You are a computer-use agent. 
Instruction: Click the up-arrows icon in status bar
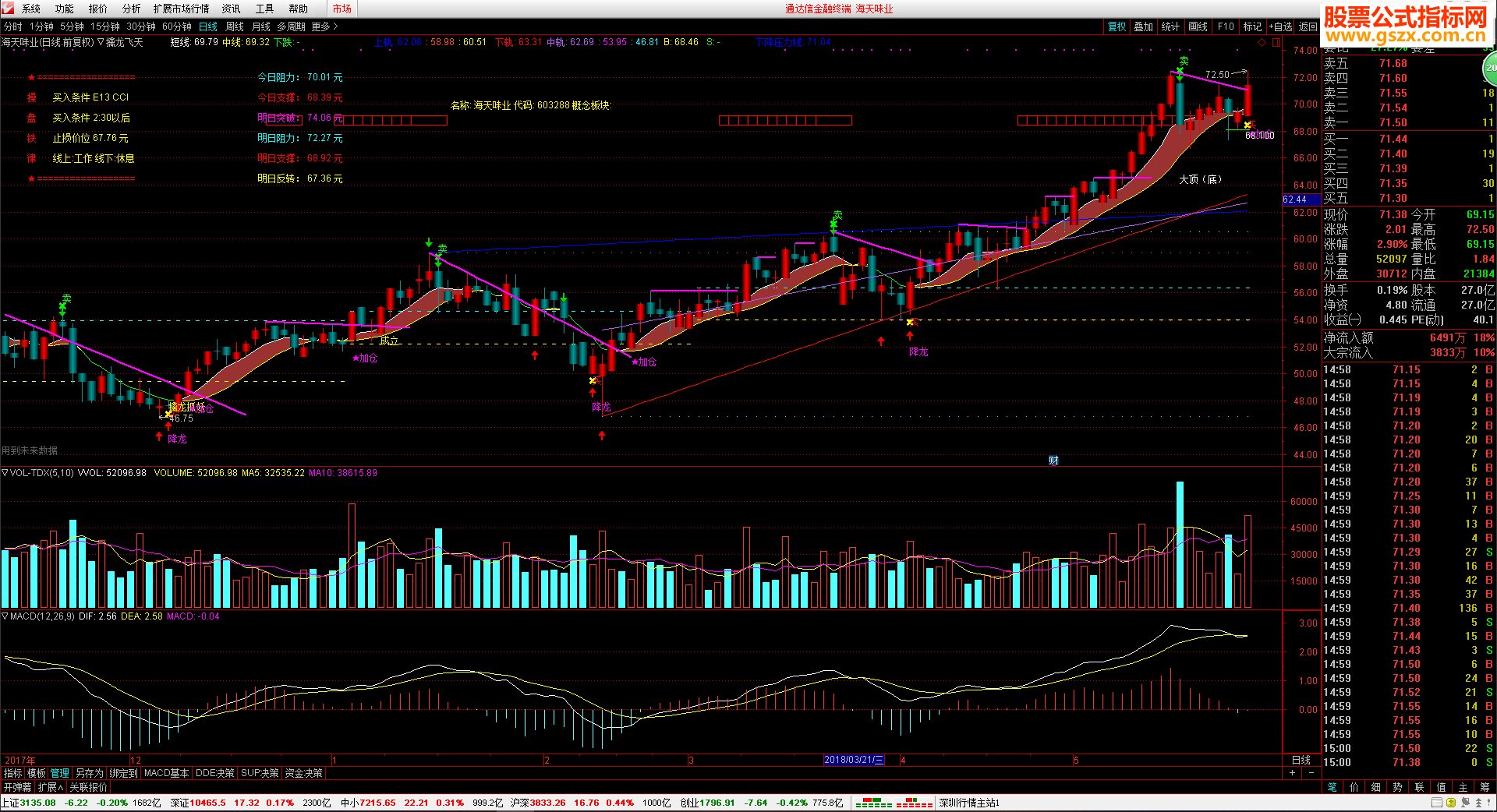(1478, 803)
